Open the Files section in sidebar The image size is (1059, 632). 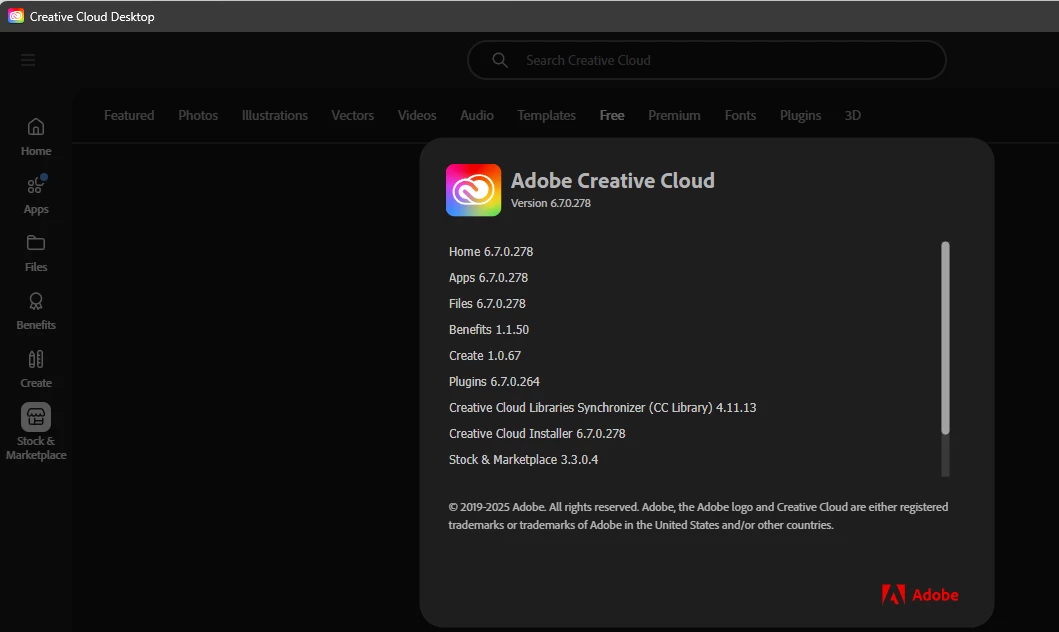point(36,253)
